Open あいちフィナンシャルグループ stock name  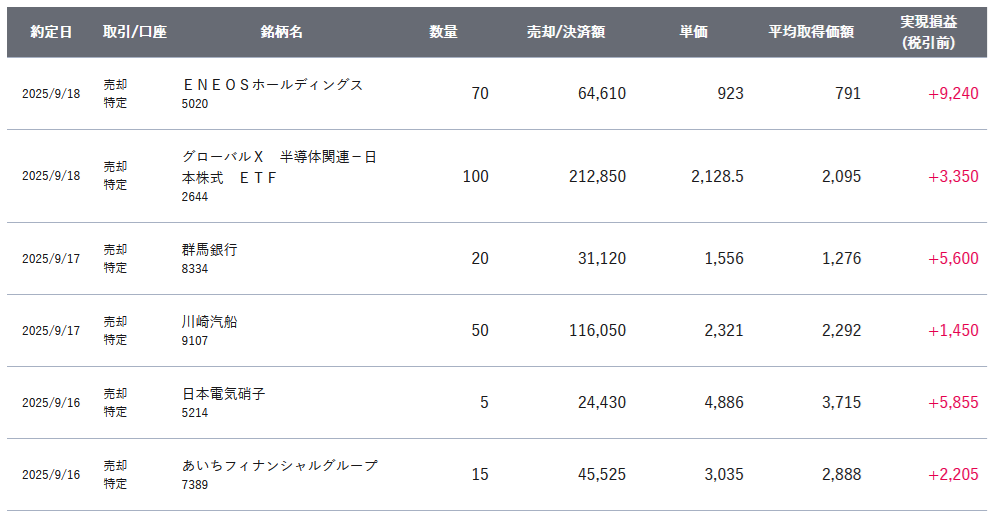click(x=280, y=466)
